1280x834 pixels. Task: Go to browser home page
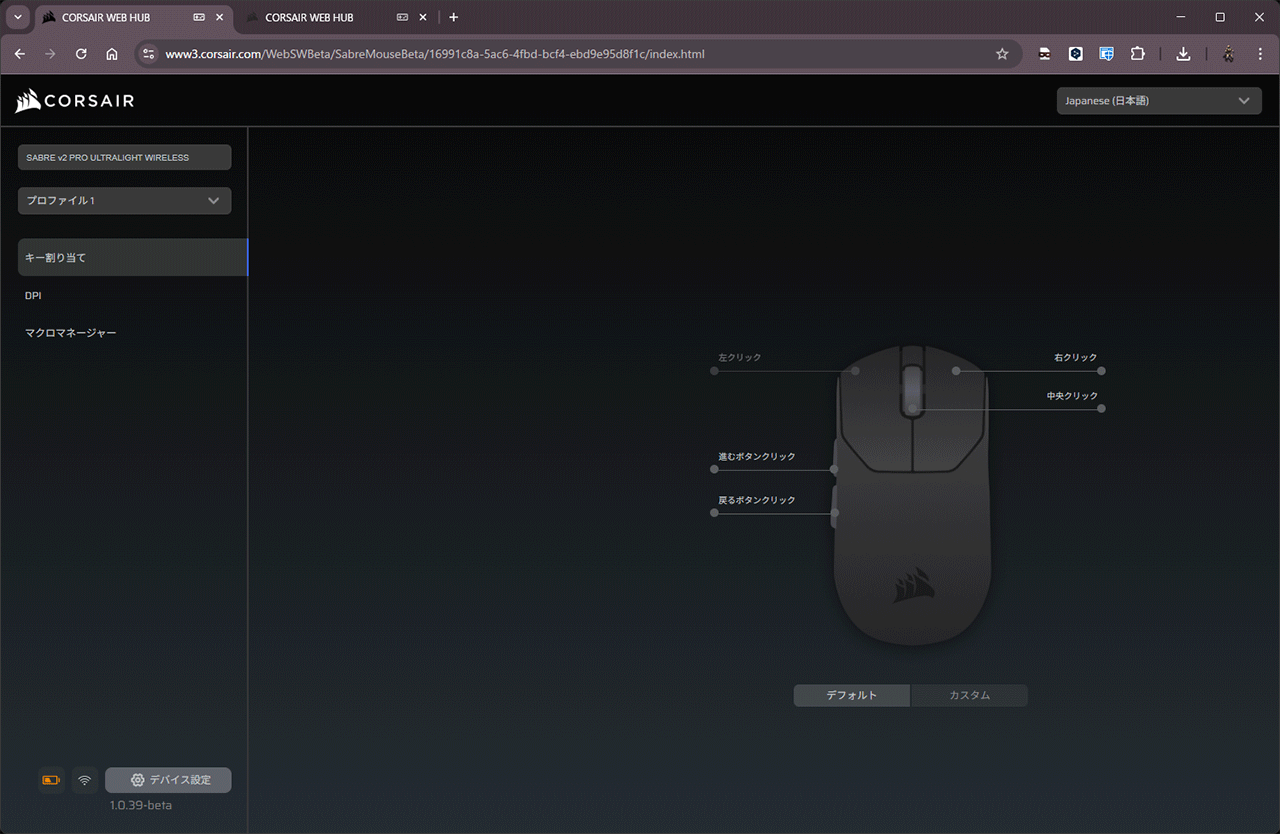(x=112, y=54)
